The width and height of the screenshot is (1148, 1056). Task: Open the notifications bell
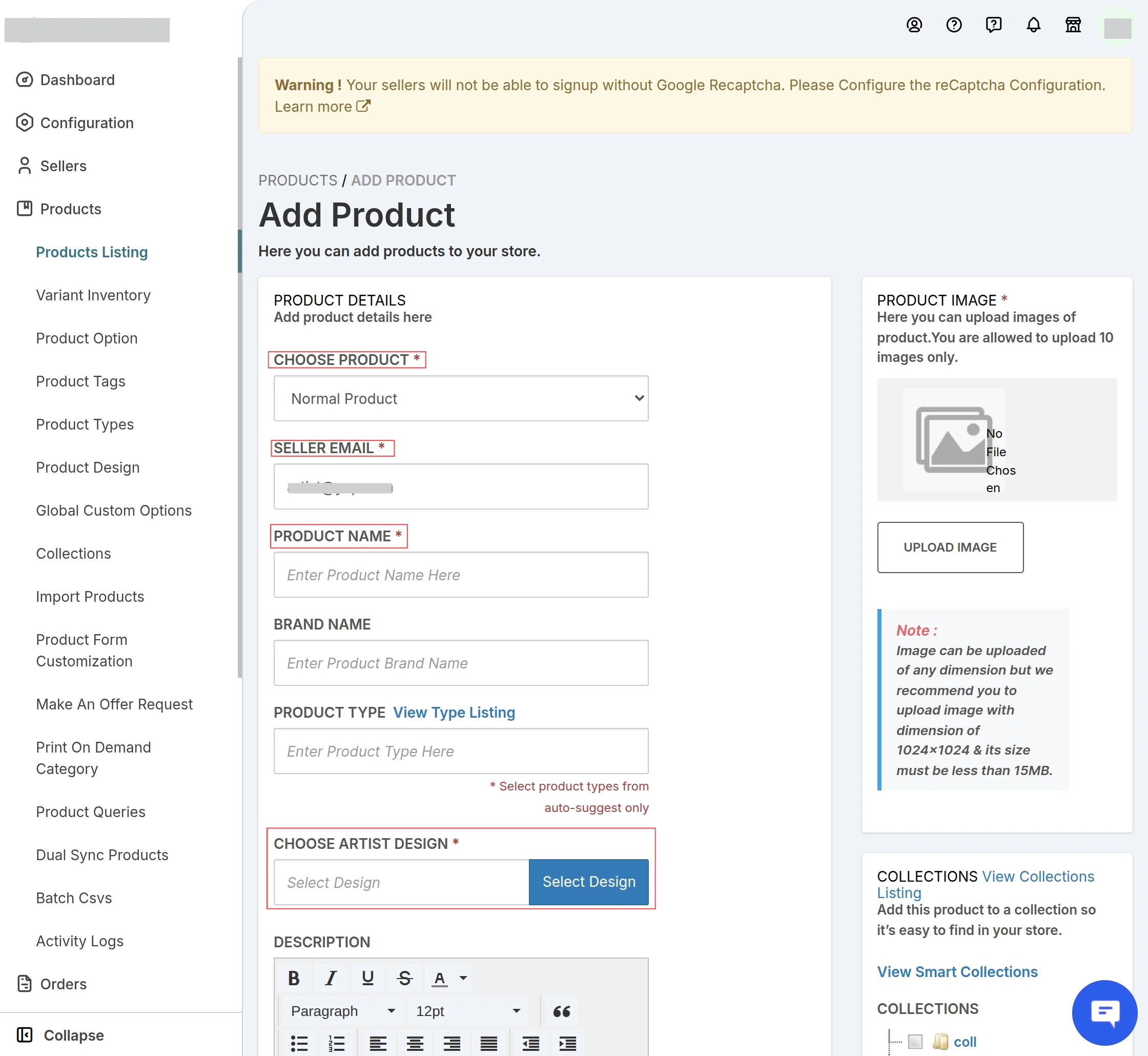point(1033,25)
